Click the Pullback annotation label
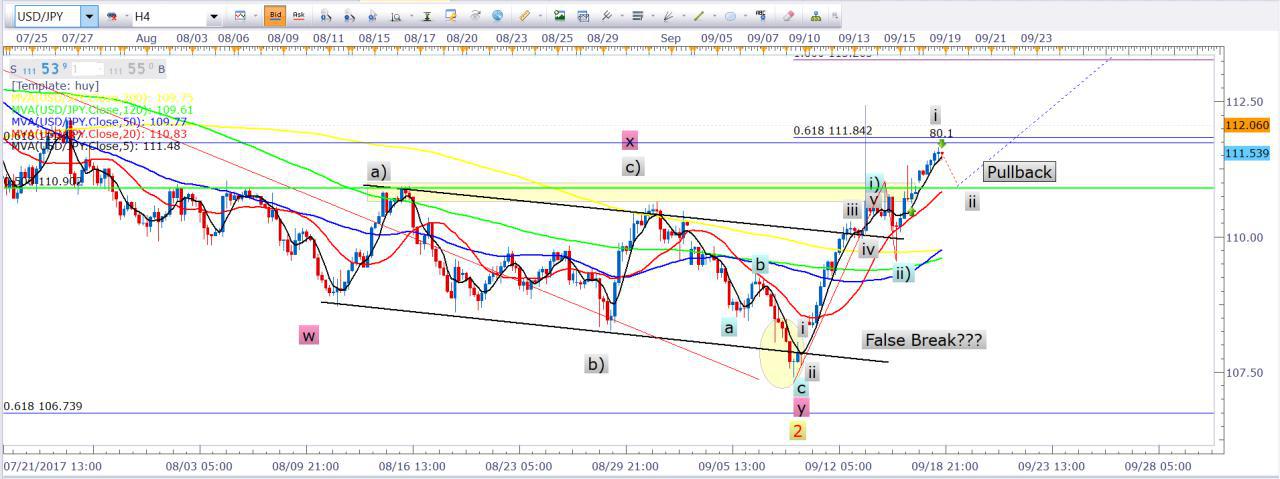The width and height of the screenshot is (1280, 479). 1019,172
